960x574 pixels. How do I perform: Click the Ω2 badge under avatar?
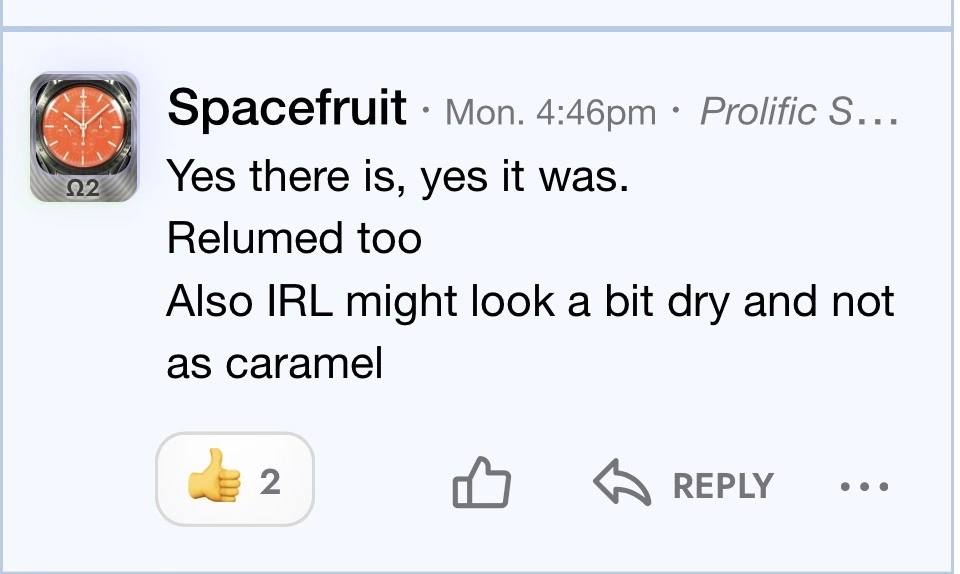[x=83, y=188]
